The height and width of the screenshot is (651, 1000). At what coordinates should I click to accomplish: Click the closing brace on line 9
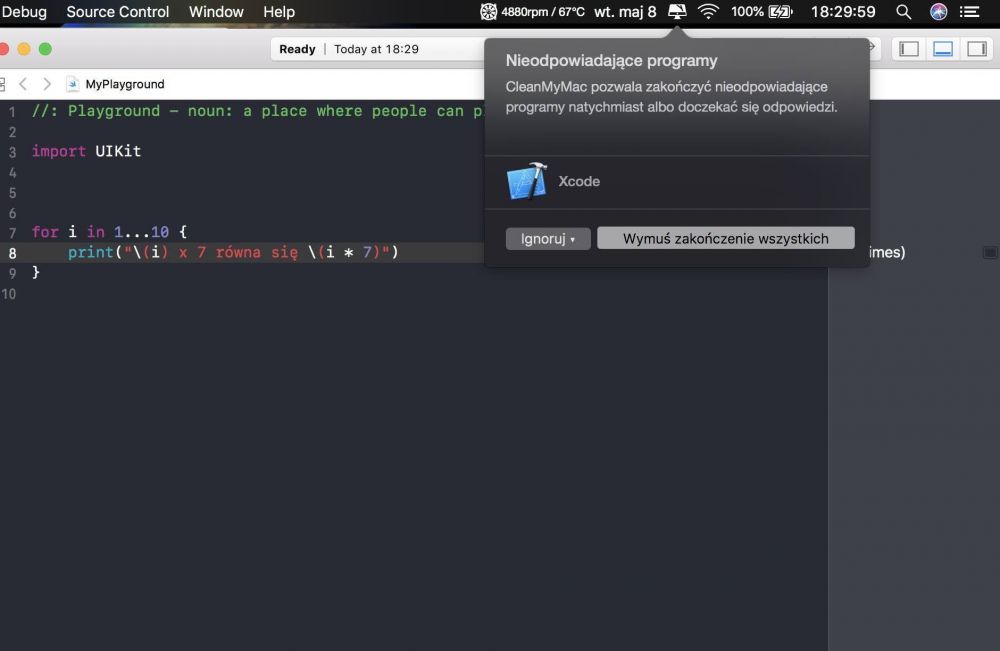point(36,272)
